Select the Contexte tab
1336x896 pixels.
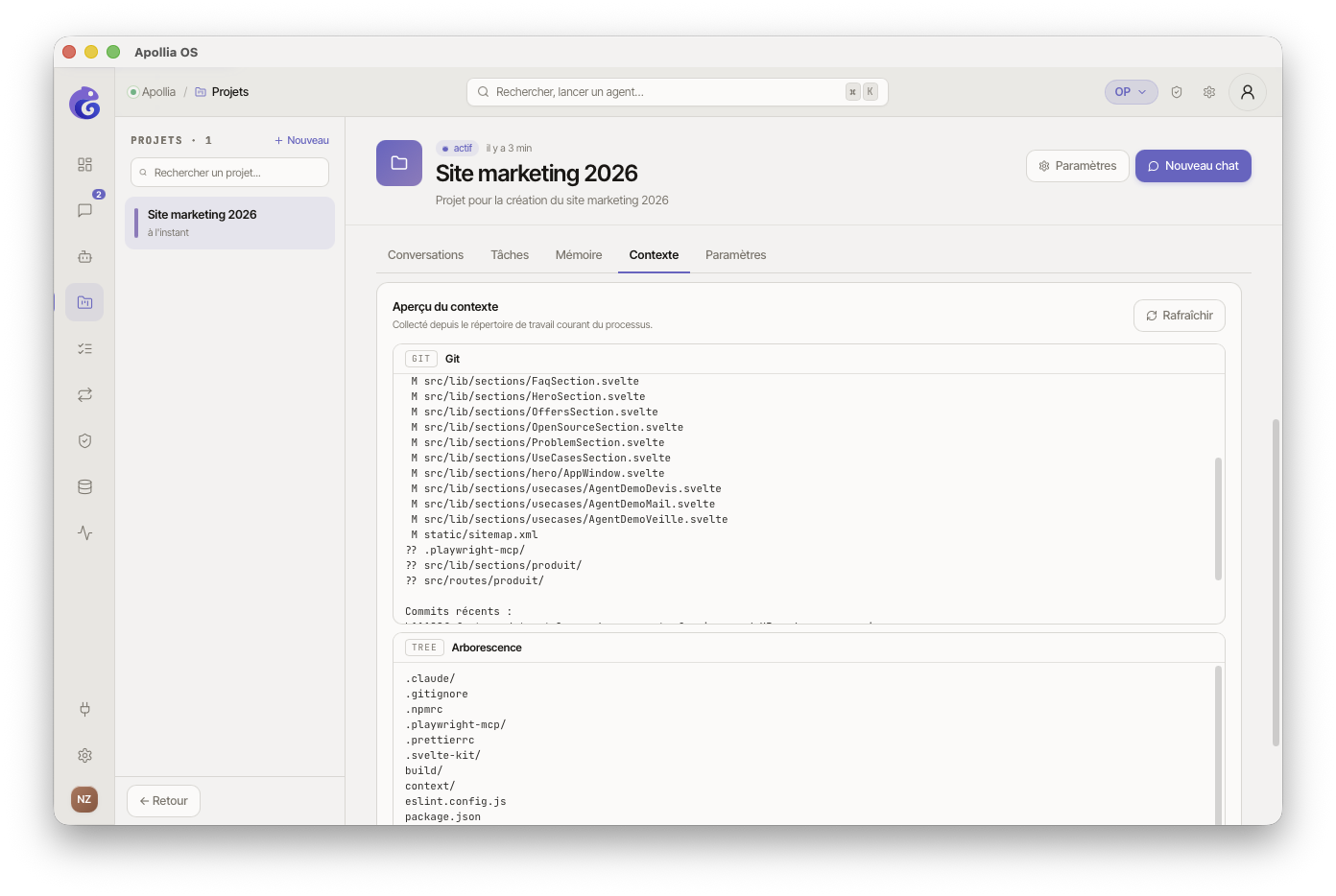click(654, 255)
